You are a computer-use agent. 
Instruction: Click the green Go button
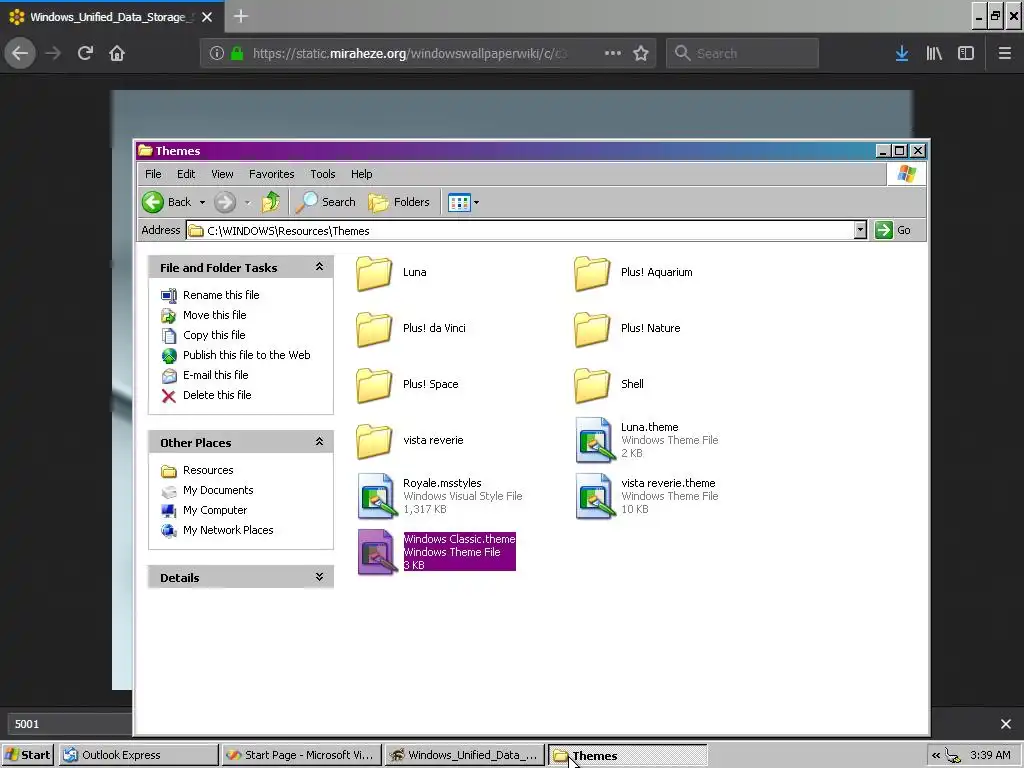pos(893,230)
